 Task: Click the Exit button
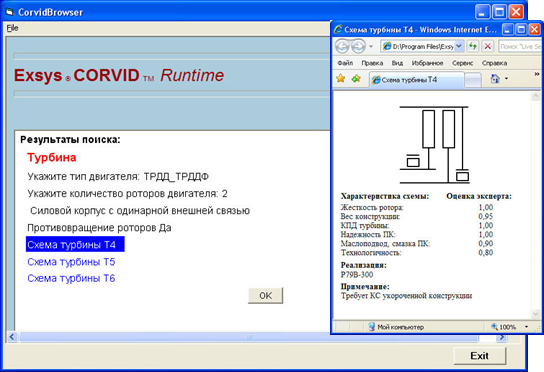[479, 356]
